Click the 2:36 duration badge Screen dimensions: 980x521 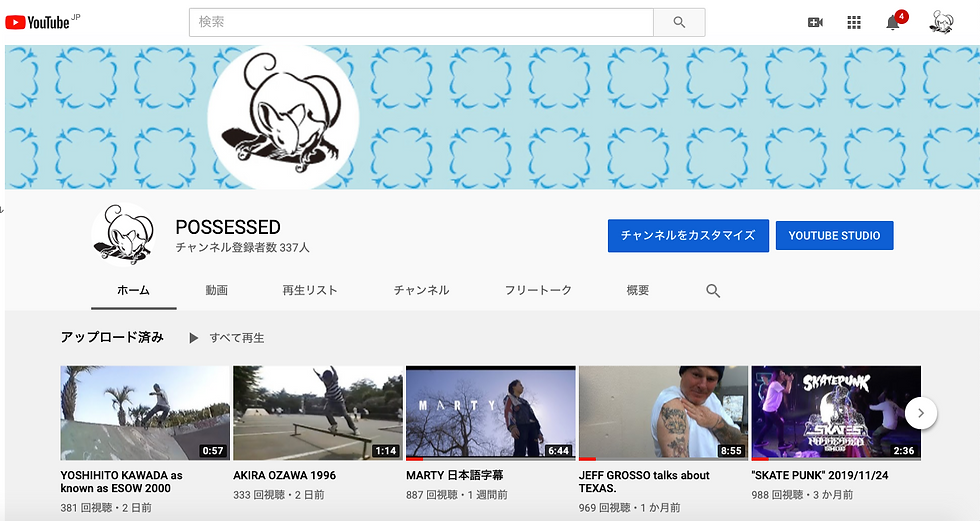904,450
